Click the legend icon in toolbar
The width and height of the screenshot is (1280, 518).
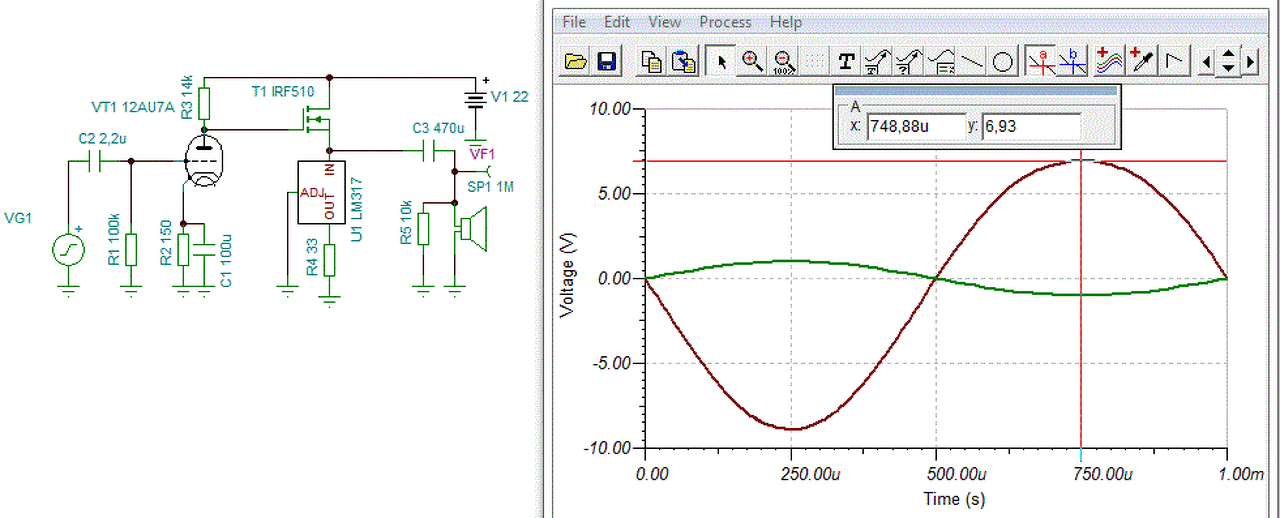[941, 62]
